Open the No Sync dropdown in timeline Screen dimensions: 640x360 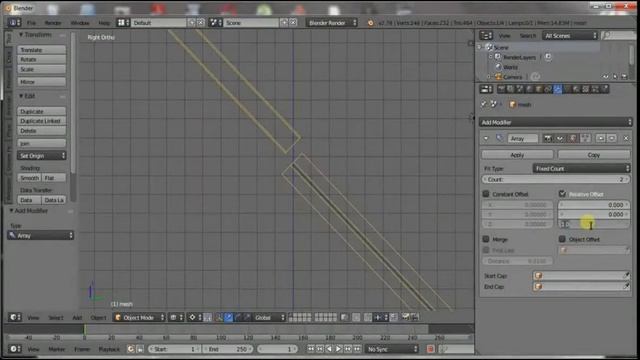[x=392, y=349]
